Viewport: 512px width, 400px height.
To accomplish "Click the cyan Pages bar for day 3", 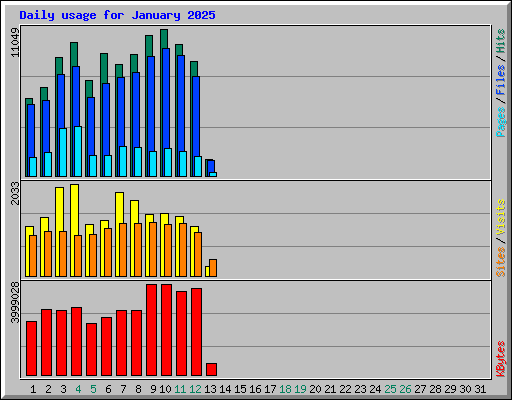I will 63,152.
